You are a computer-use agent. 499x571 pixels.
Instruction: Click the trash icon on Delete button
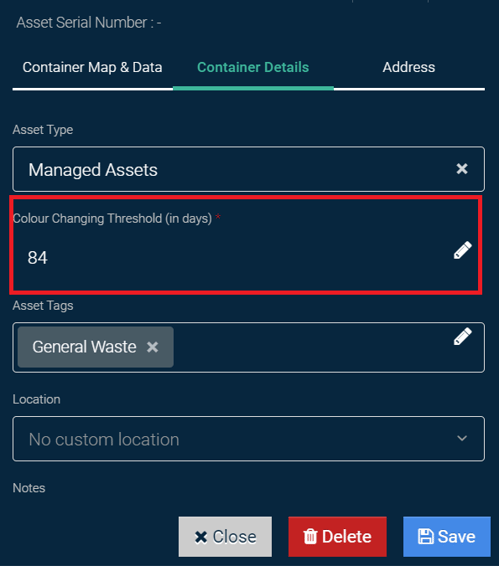click(x=310, y=536)
